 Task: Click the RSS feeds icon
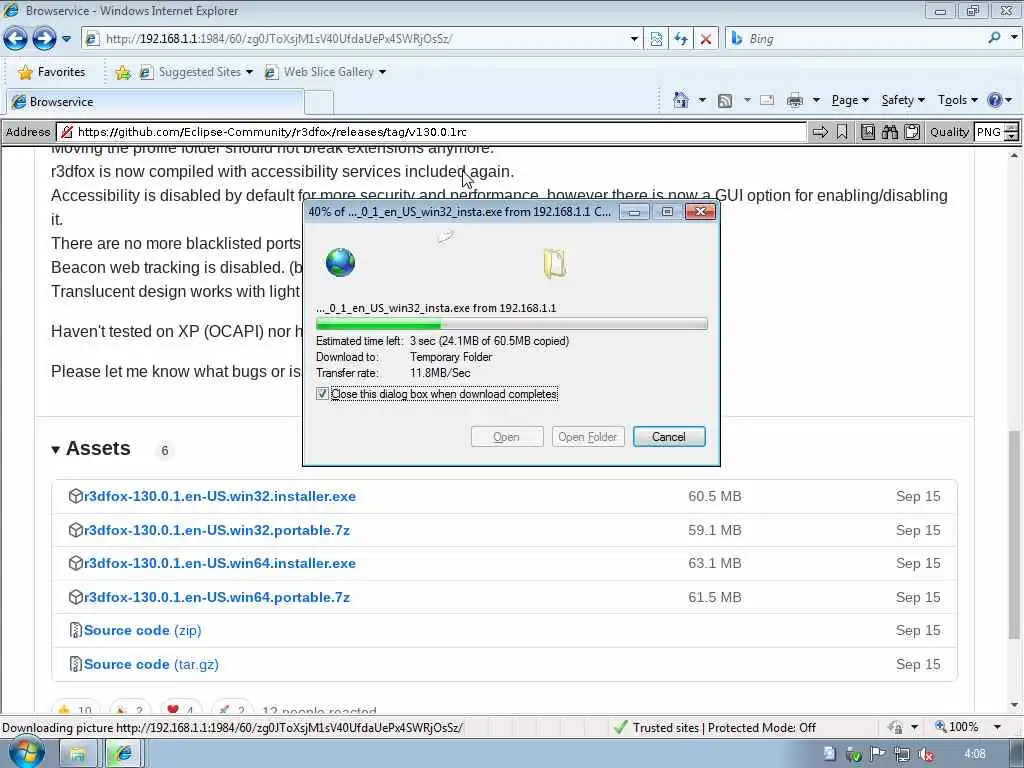(724, 101)
